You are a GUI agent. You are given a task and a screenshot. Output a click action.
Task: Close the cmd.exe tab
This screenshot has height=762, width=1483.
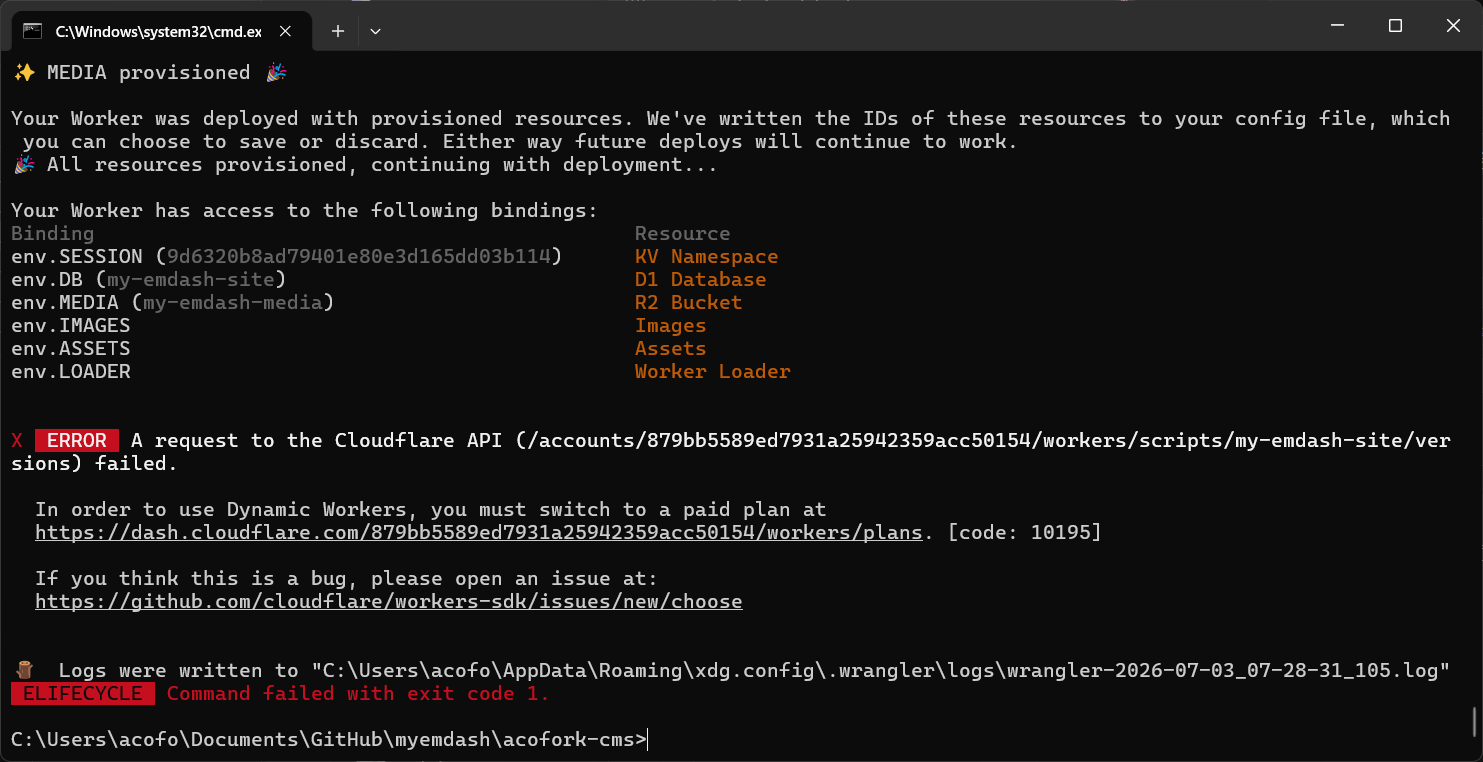pos(286,31)
